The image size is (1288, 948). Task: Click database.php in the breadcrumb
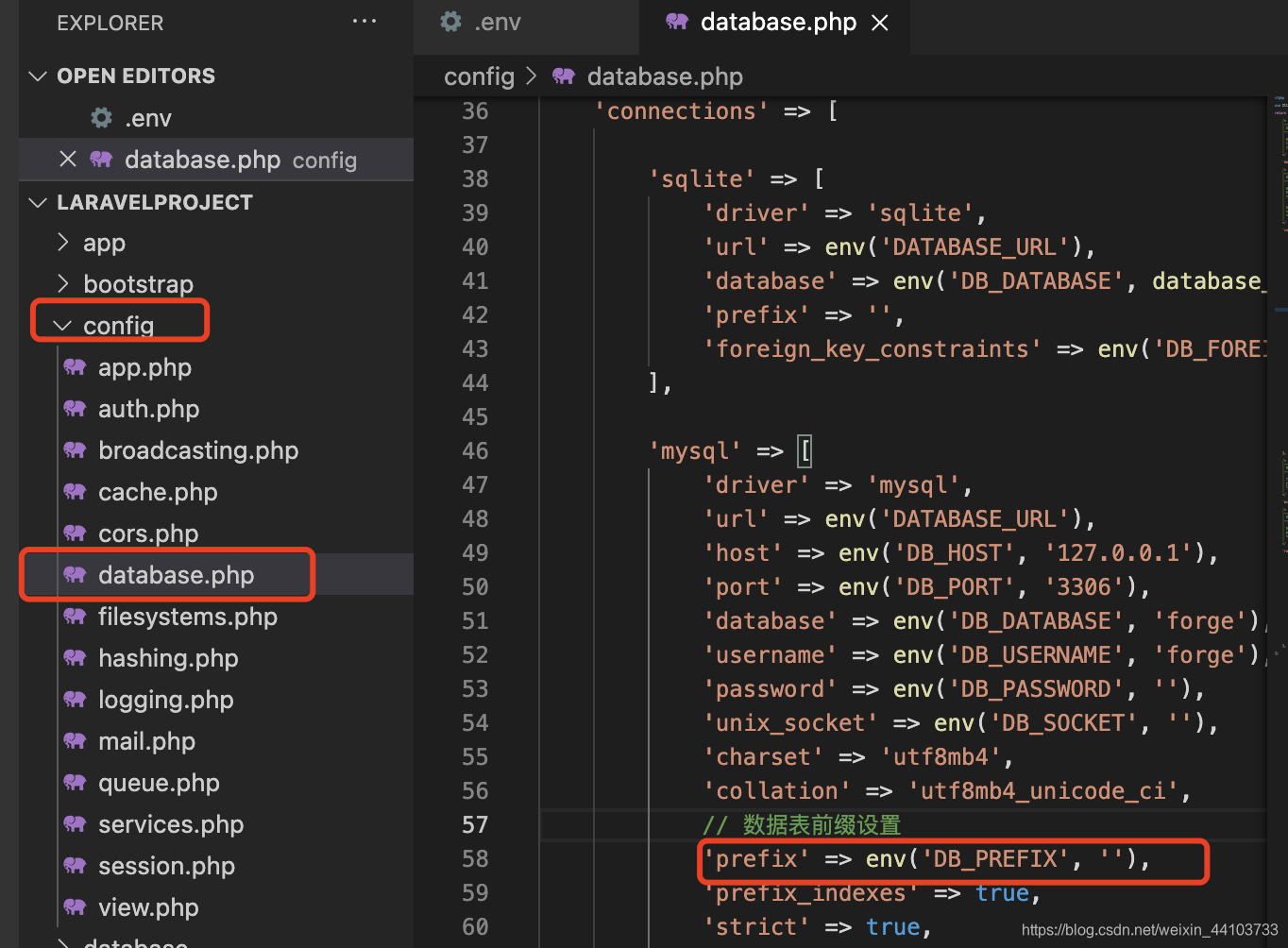point(665,76)
